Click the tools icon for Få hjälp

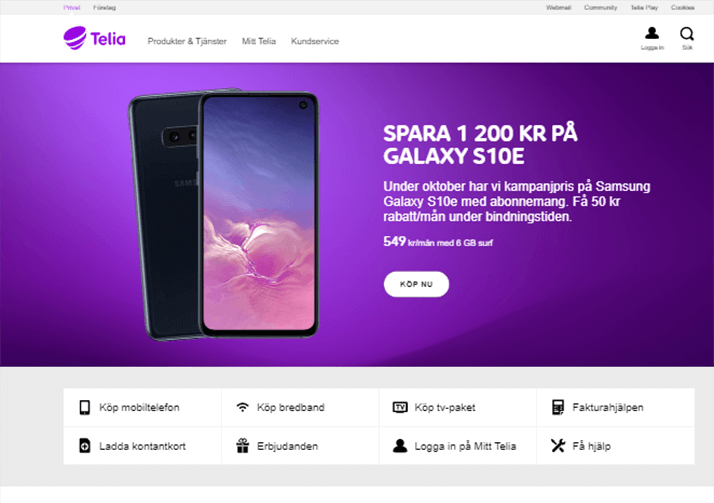(558, 446)
